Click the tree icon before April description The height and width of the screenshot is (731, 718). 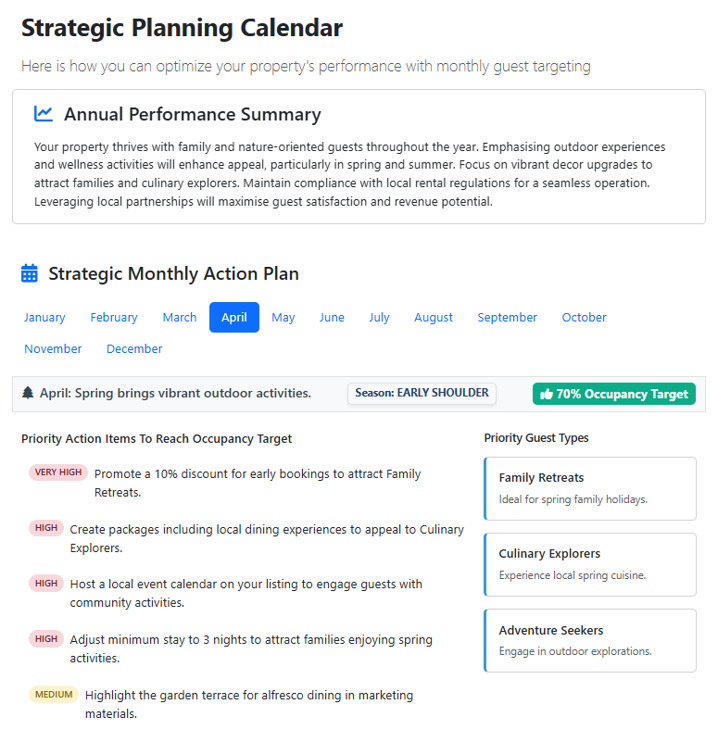click(28, 393)
